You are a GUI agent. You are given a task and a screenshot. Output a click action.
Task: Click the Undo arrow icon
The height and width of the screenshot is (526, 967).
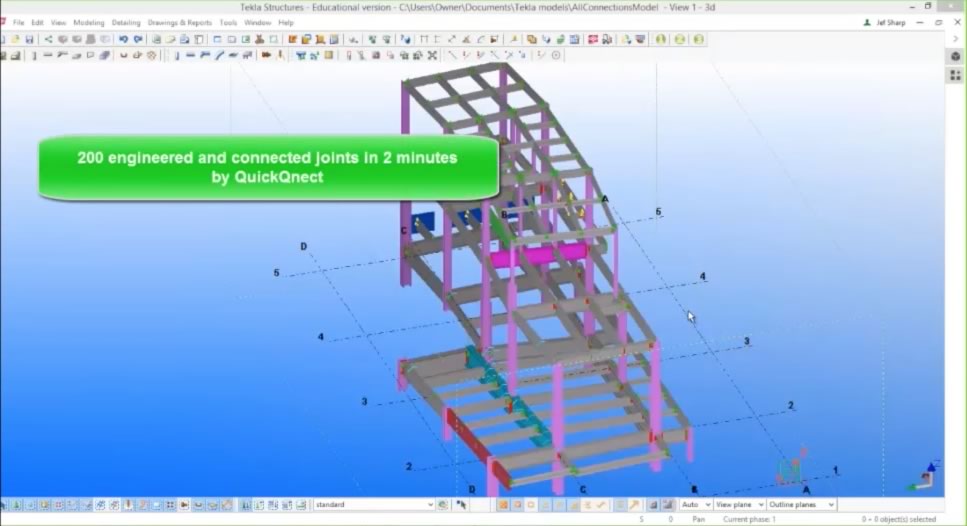(x=122, y=39)
